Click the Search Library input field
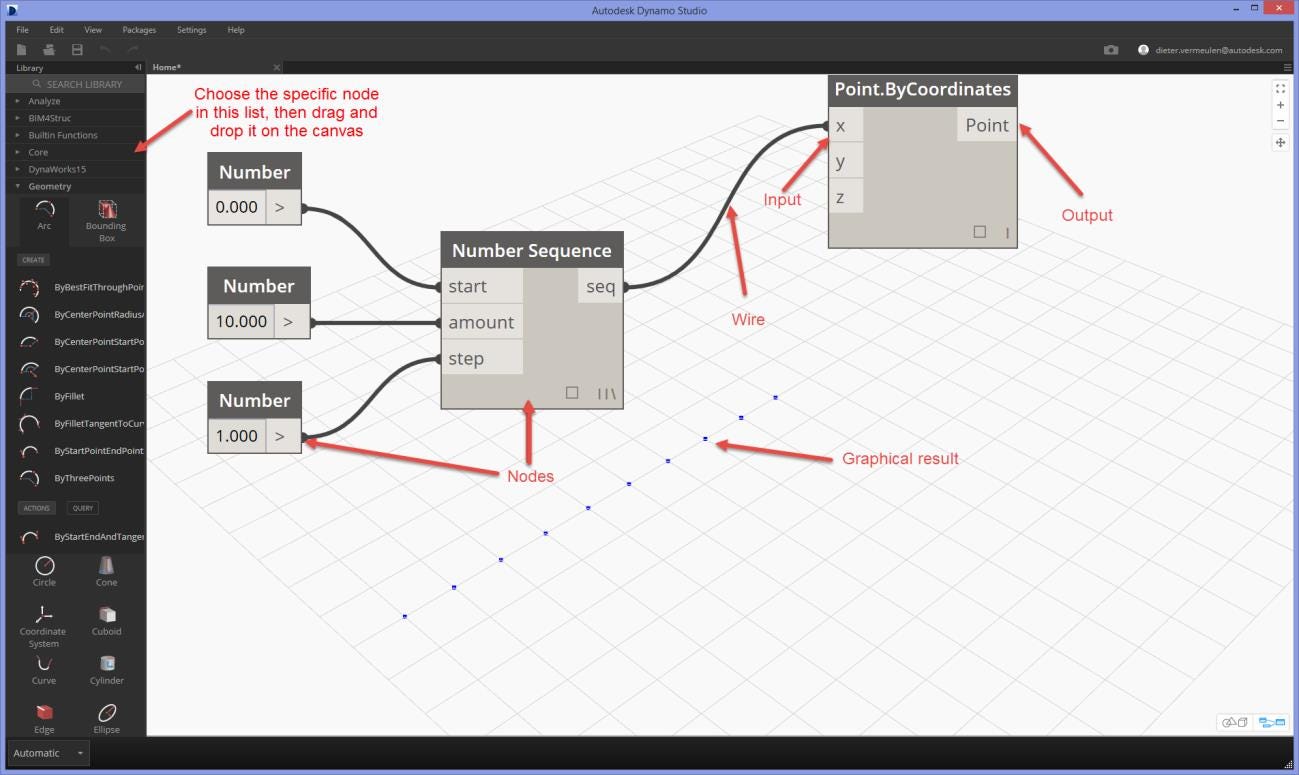The image size is (1299, 775). pyautogui.click(x=77, y=84)
